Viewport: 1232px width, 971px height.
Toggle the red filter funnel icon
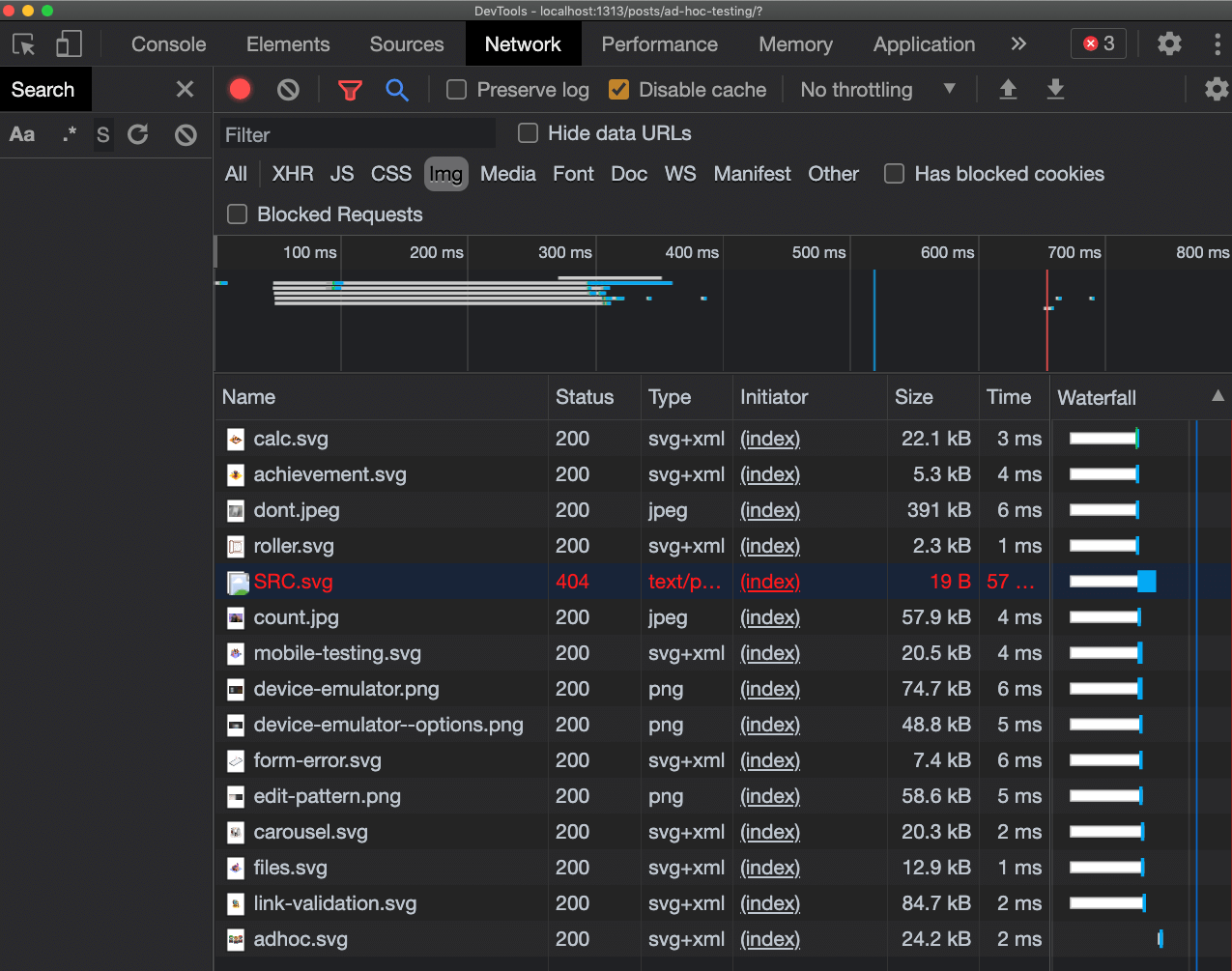pos(350,90)
